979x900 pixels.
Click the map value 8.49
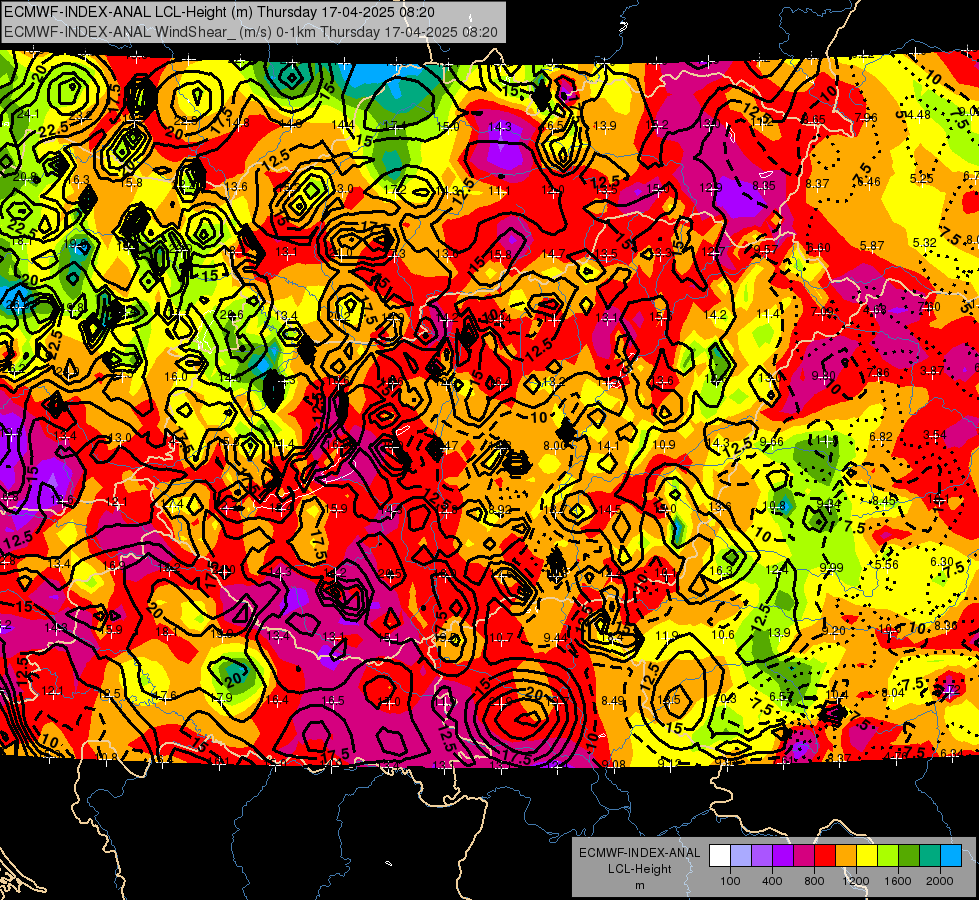pyautogui.click(x=612, y=701)
